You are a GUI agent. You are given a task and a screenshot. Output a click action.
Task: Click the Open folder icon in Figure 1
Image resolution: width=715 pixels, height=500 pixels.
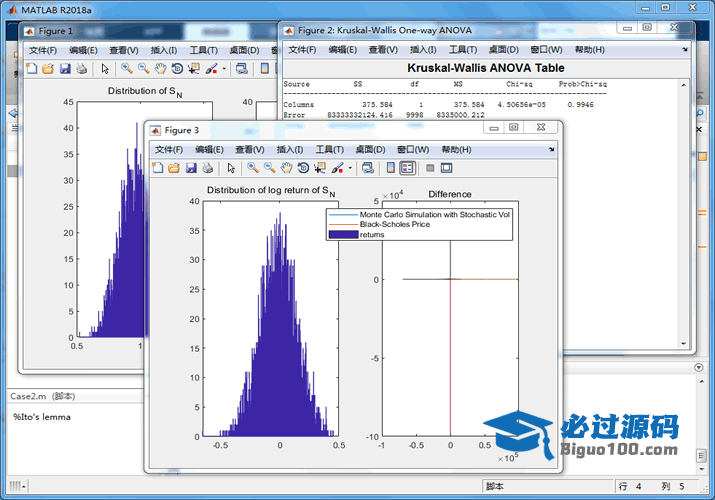[48, 69]
